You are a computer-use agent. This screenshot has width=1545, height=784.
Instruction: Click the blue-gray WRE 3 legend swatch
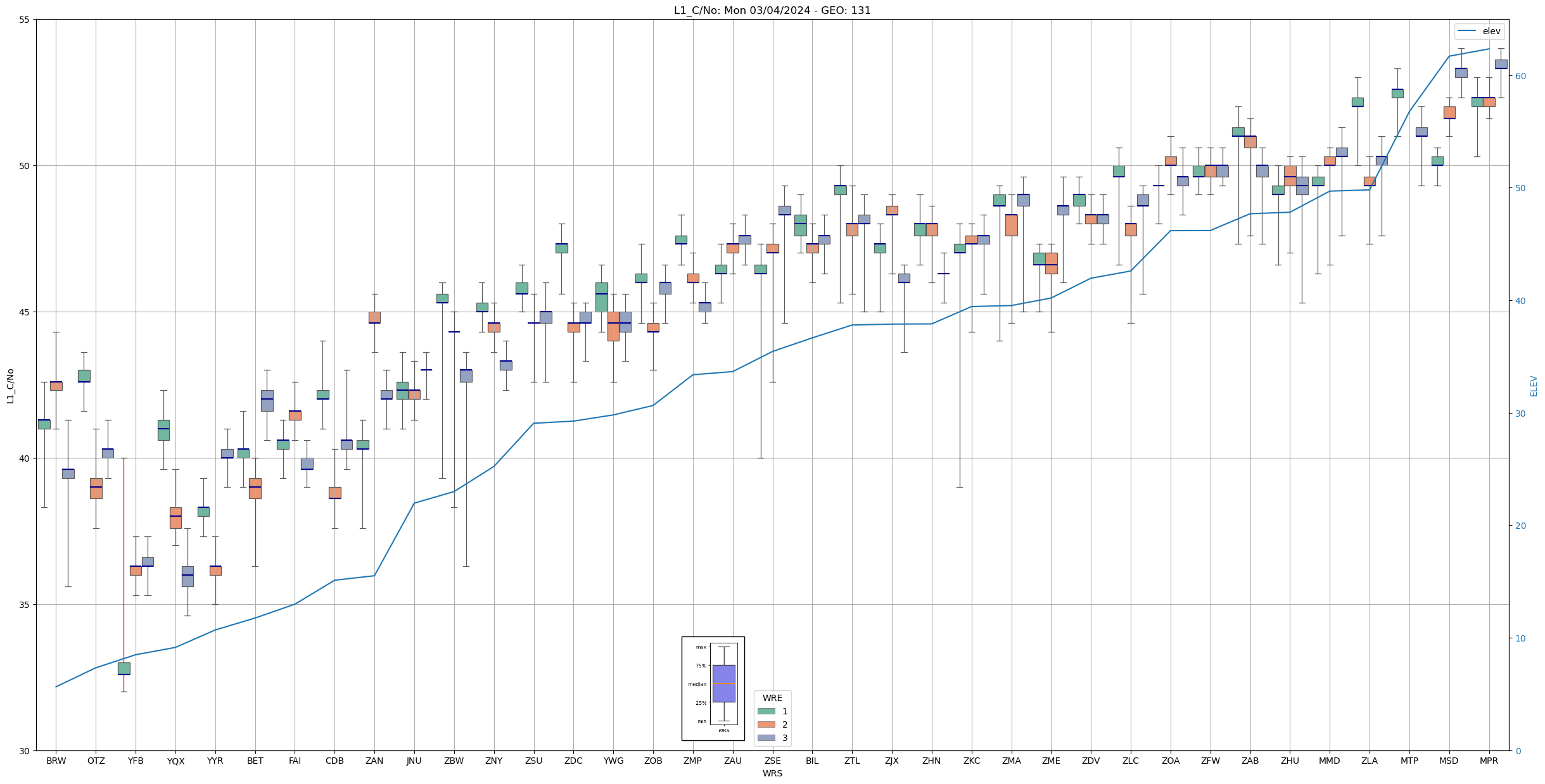pos(766,738)
